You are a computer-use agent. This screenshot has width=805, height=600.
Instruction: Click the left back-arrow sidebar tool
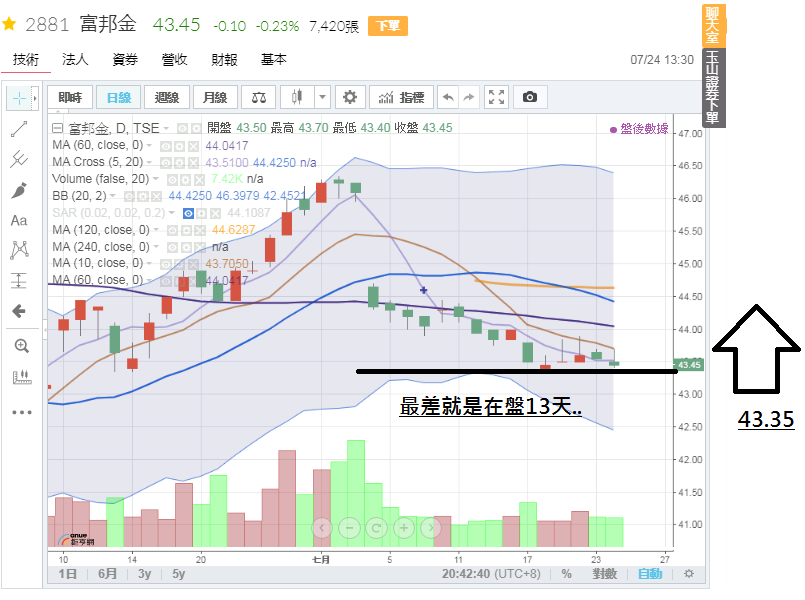coord(19,311)
